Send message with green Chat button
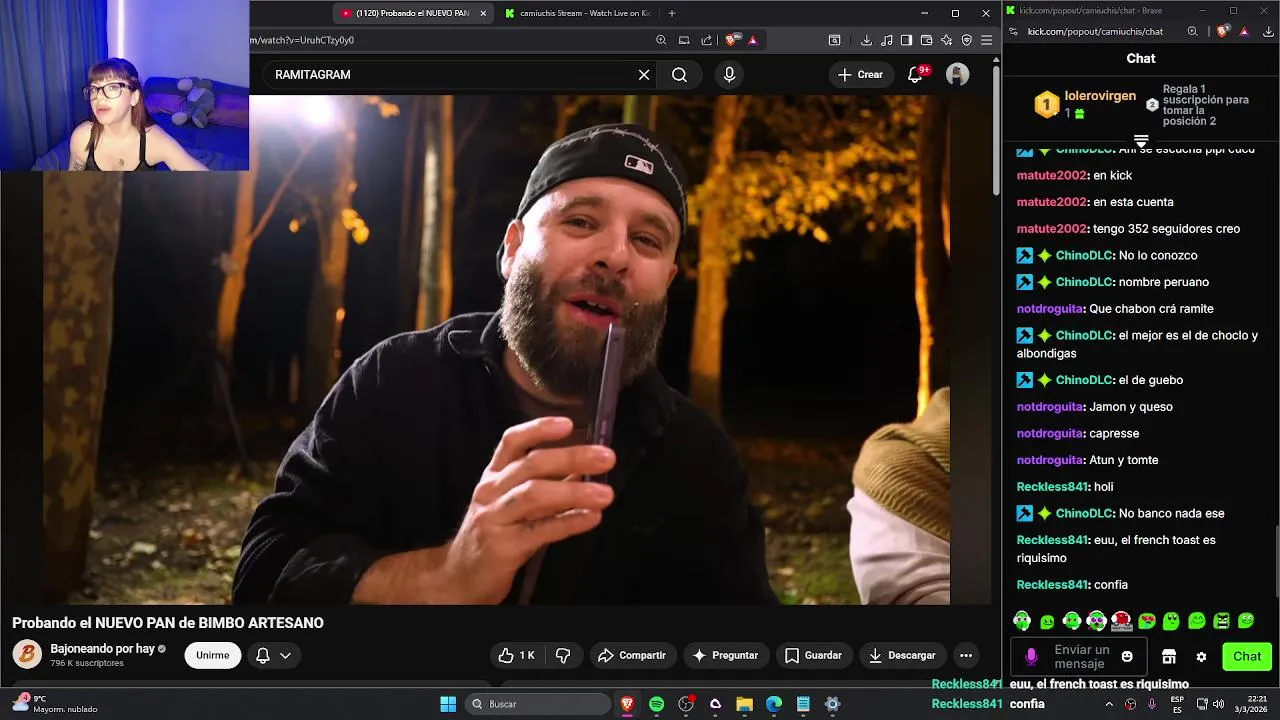 coord(1247,657)
